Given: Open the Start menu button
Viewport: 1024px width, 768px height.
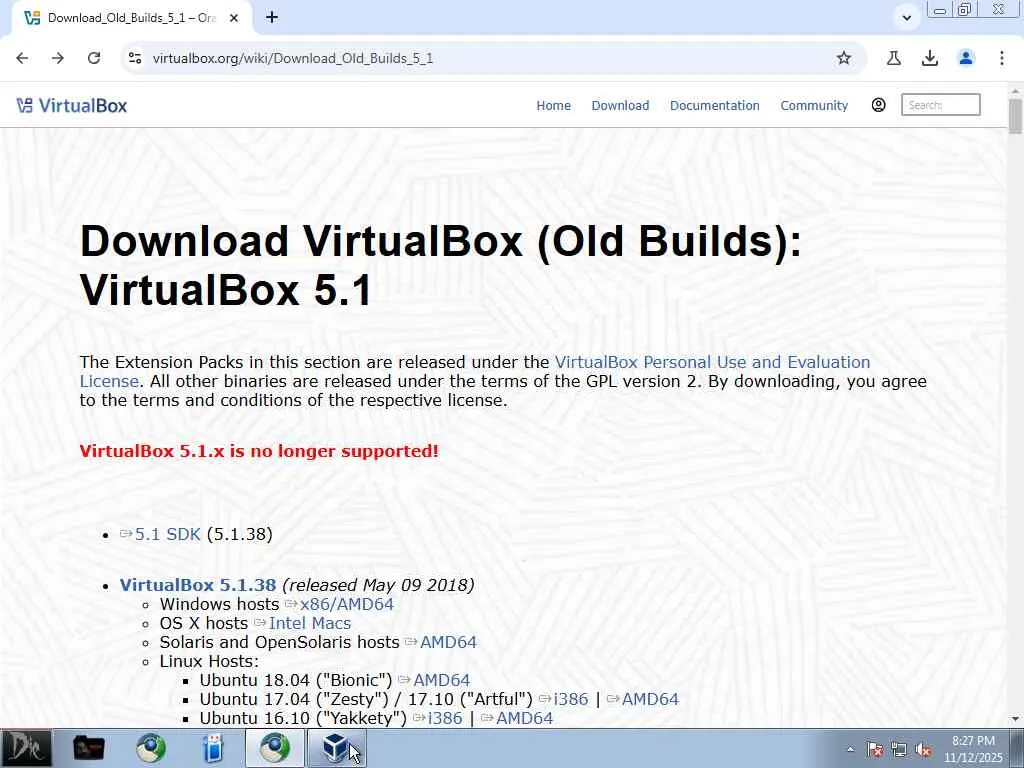Looking at the screenshot, I should (x=26, y=748).
